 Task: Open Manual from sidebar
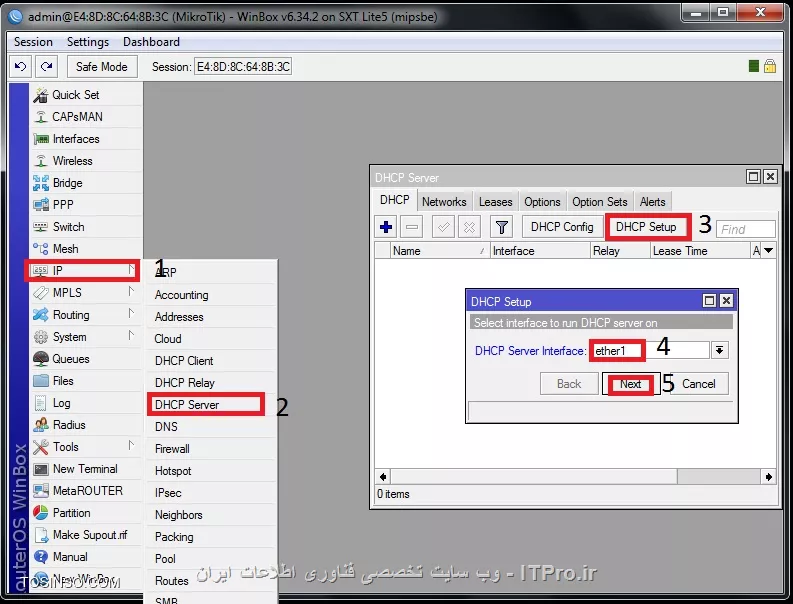pos(85,557)
